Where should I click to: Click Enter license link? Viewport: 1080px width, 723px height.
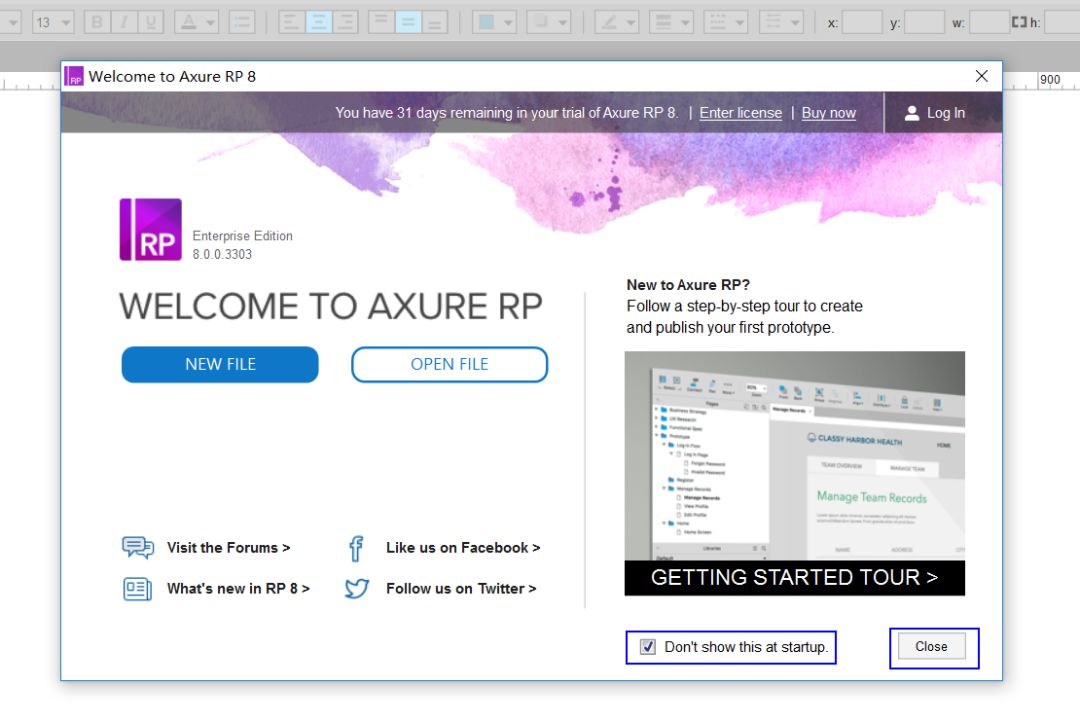pyautogui.click(x=740, y=113)
